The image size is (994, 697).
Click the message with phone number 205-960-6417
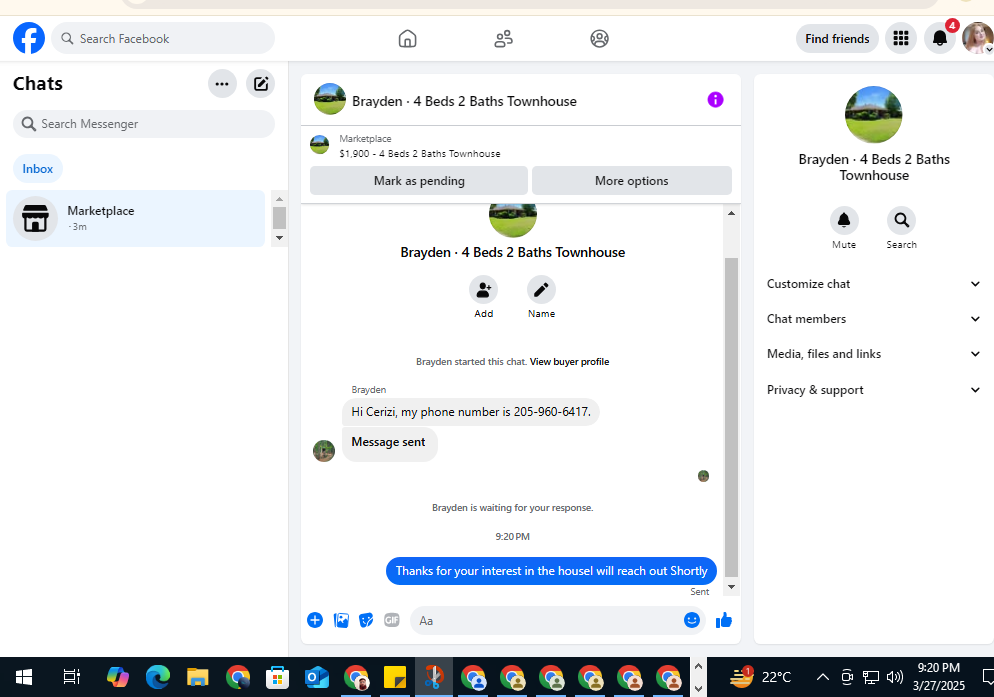point(470,412)
